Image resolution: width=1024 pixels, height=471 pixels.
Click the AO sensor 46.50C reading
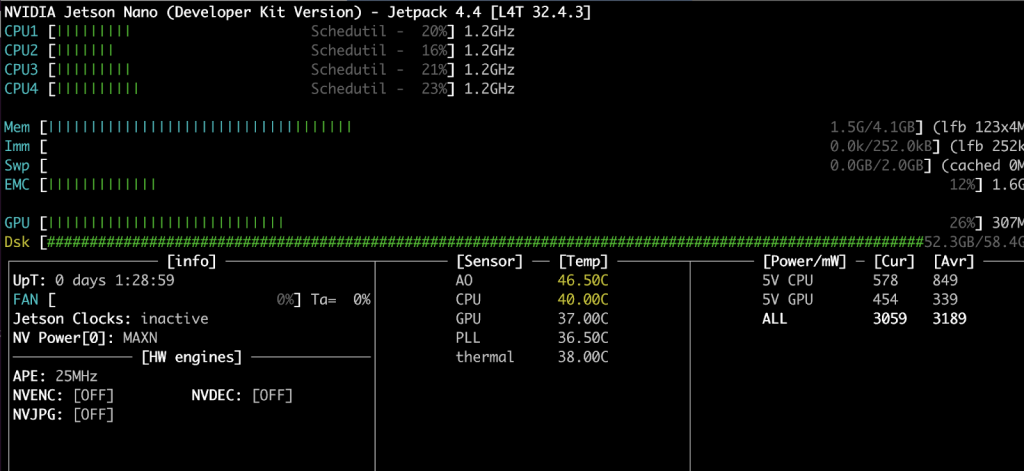(583, 281)
